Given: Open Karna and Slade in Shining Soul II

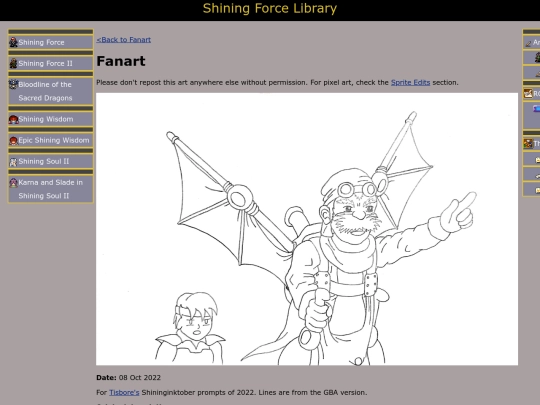Looking at the screenshot, I should pos(51,189).
